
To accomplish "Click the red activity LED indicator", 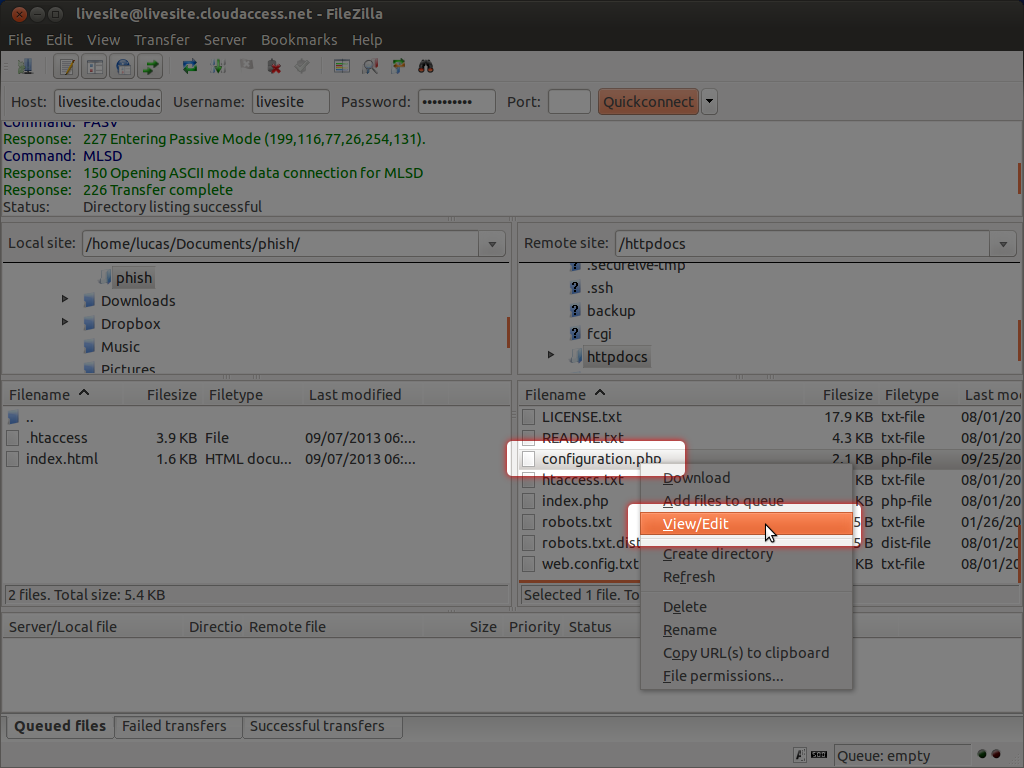I will coord(996,754).
